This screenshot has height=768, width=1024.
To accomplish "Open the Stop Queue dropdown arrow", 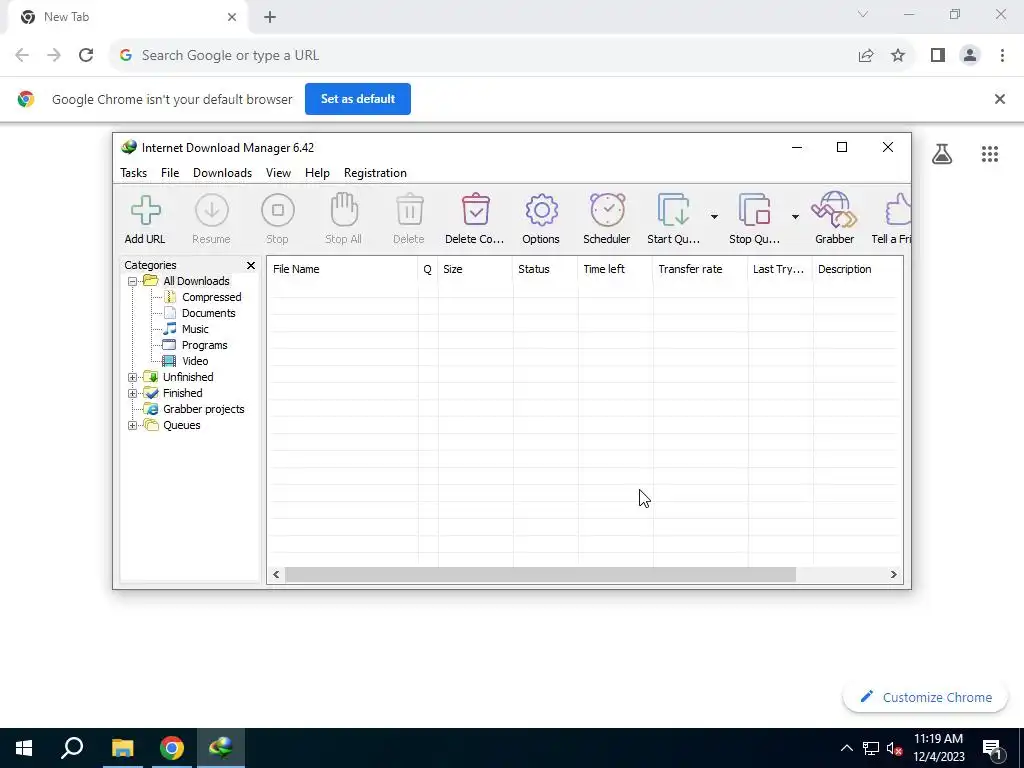I will pyautogui.click(x=795, y=217).
